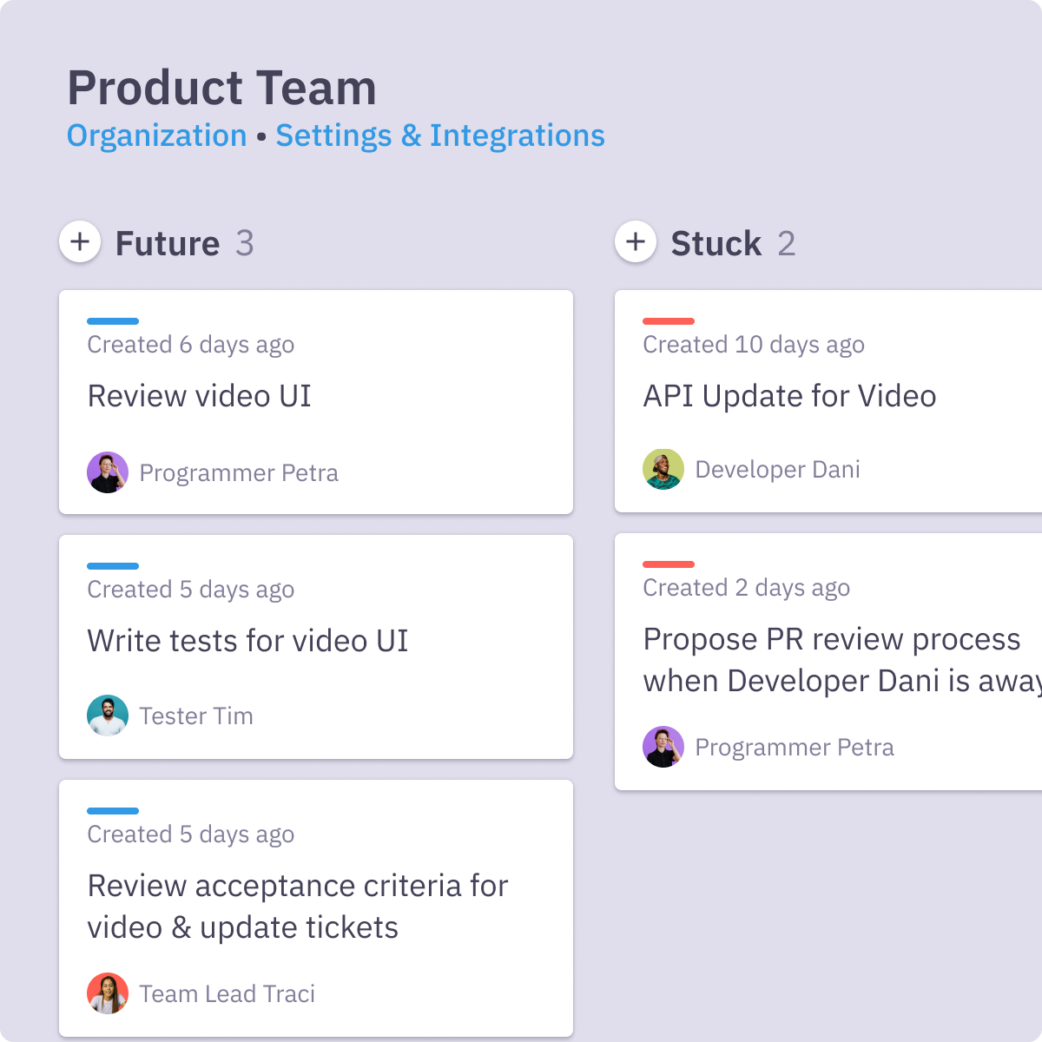Open the 'API Update for Video' card title
The height and width of the screenshot is (1042, 1042).
tap(789, 396)
